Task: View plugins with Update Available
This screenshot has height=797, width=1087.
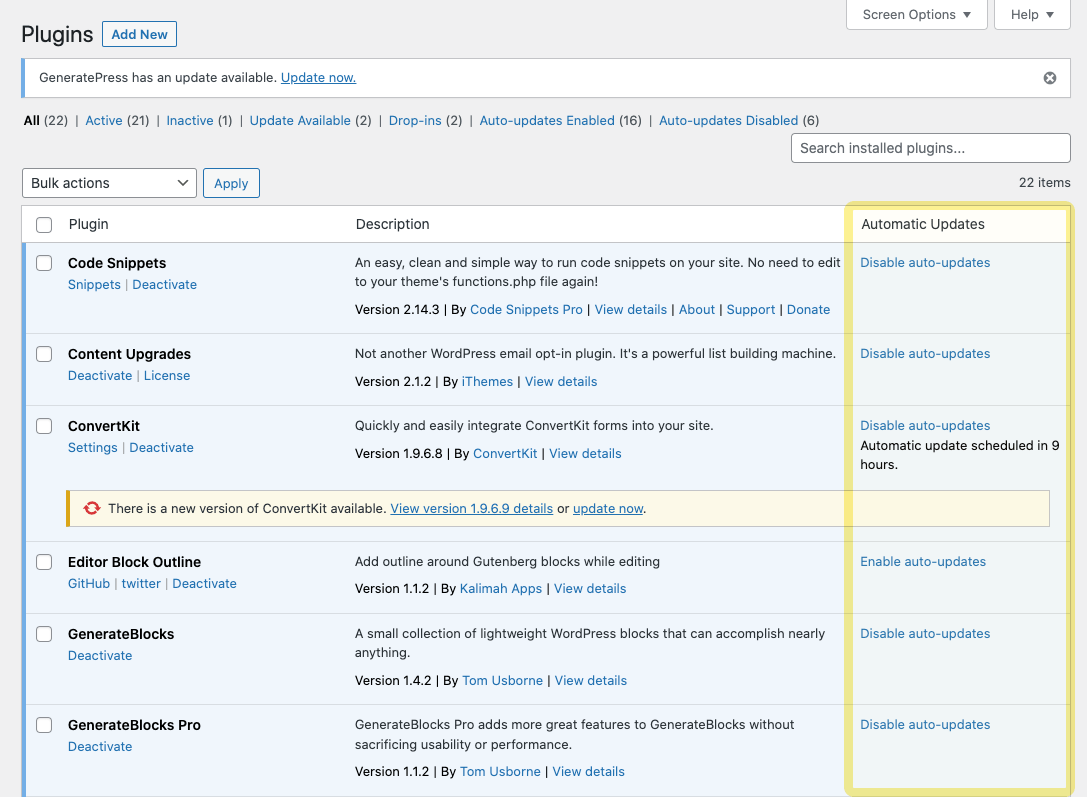Action: (300, 120)
